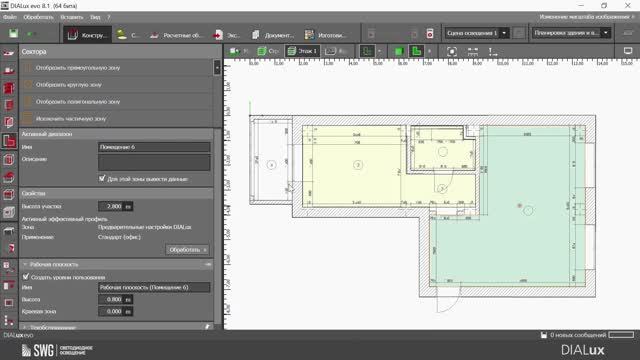Viewport: 640px width, 360px height.
Task: Click the work plane Высота 0,800 field
Action: click(116, 300)
